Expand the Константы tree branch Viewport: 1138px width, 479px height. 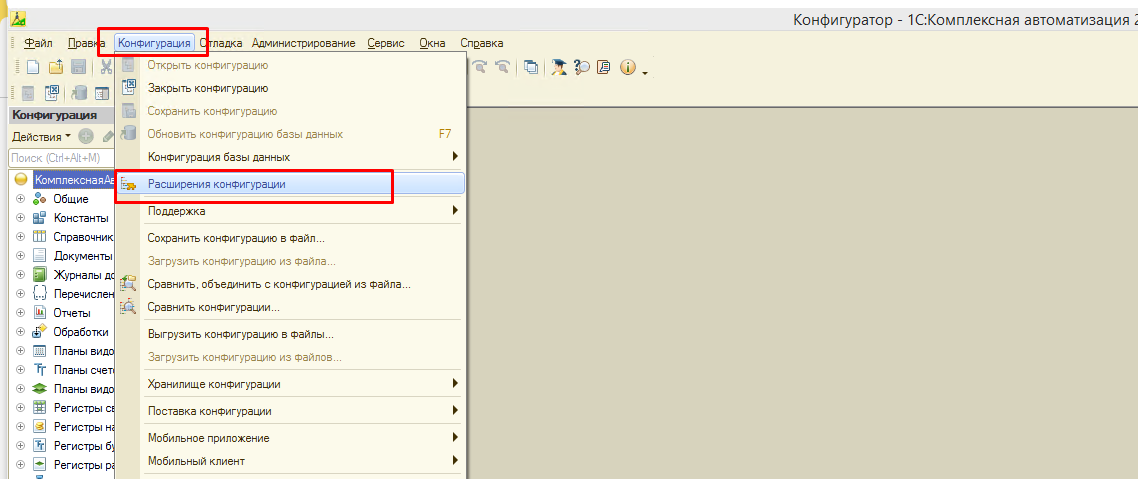coord(20,218)
